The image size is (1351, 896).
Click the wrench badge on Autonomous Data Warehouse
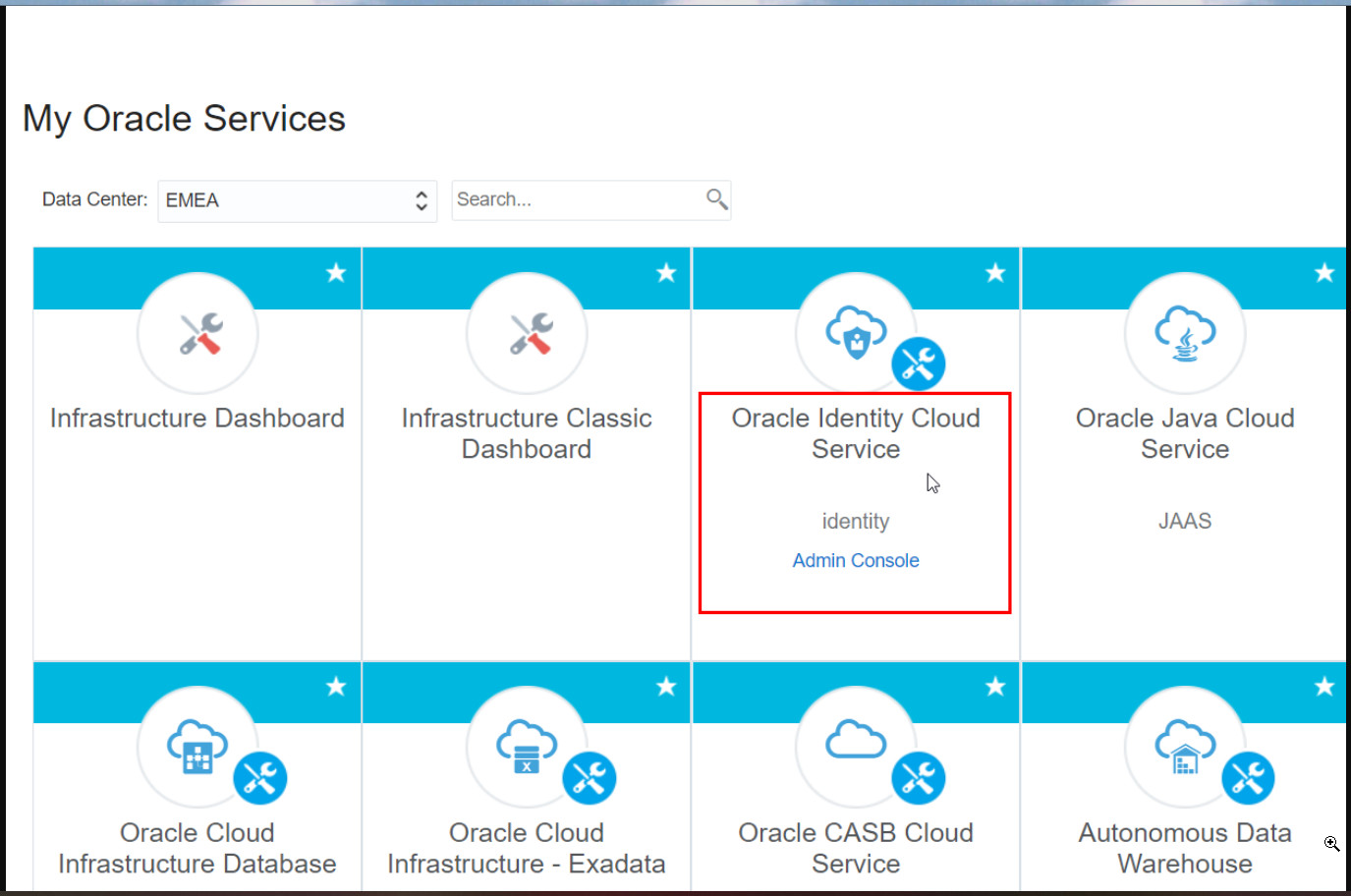click(1248, 778)
